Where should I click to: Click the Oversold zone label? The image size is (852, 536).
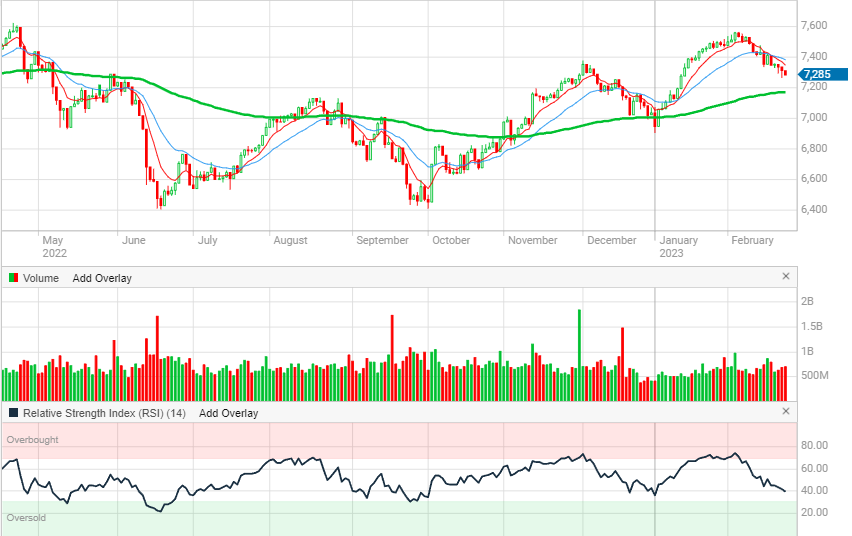coord(27,518)
